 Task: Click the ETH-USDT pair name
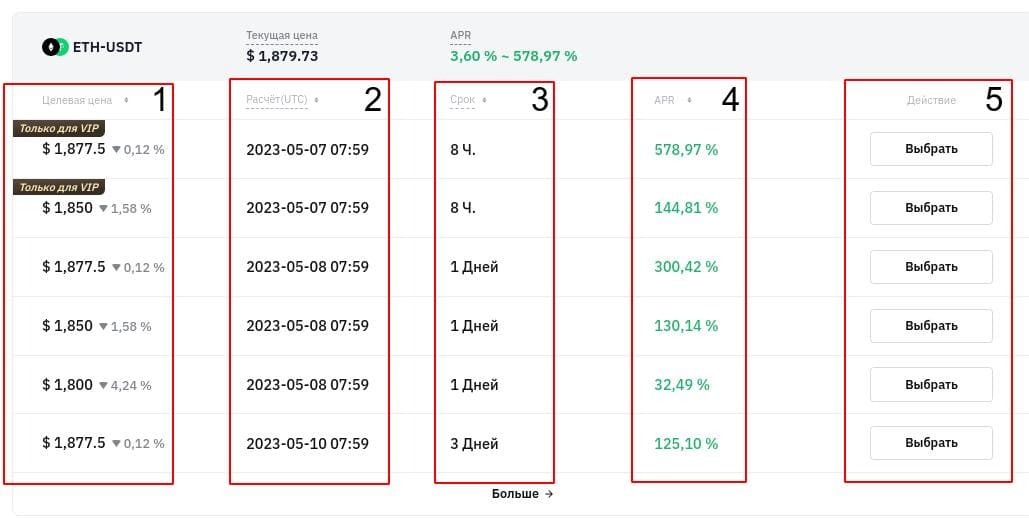(108, 47)
